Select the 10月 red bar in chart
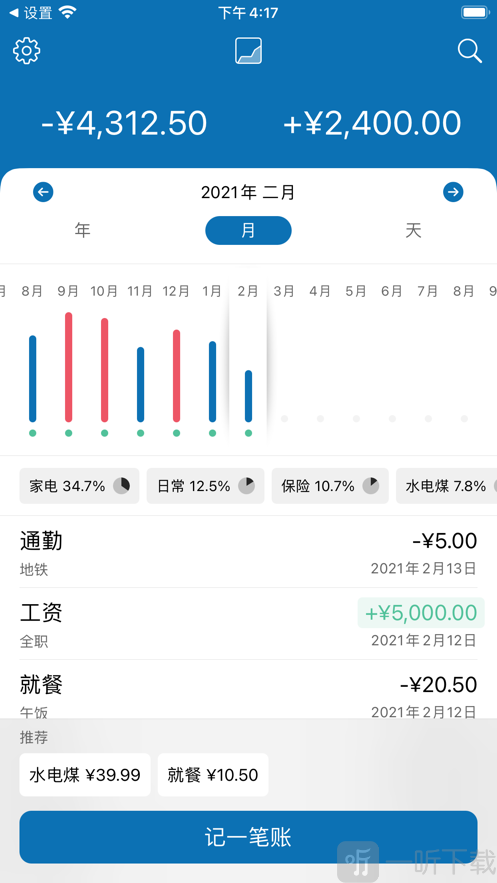 pyautogui.click(x=105, y=370)
